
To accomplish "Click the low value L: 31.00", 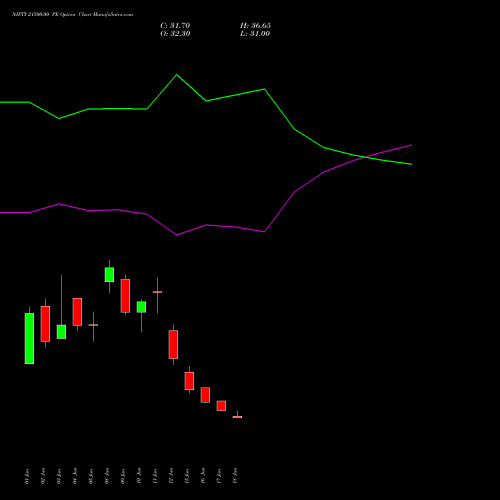I will tap(255, 34).
